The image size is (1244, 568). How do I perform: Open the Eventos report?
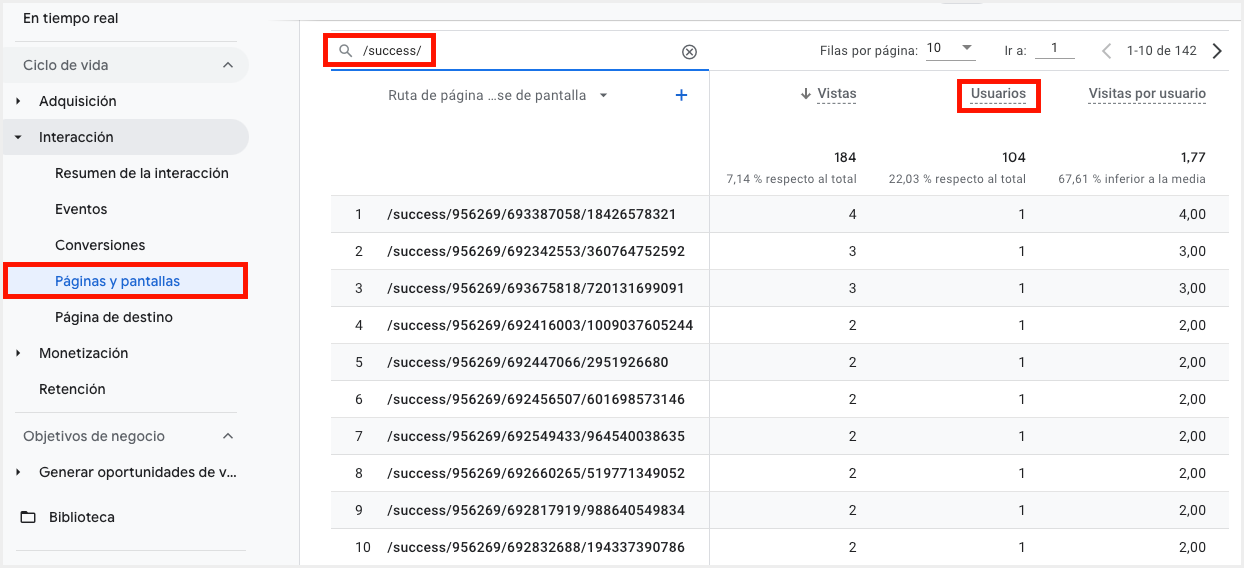81,209
